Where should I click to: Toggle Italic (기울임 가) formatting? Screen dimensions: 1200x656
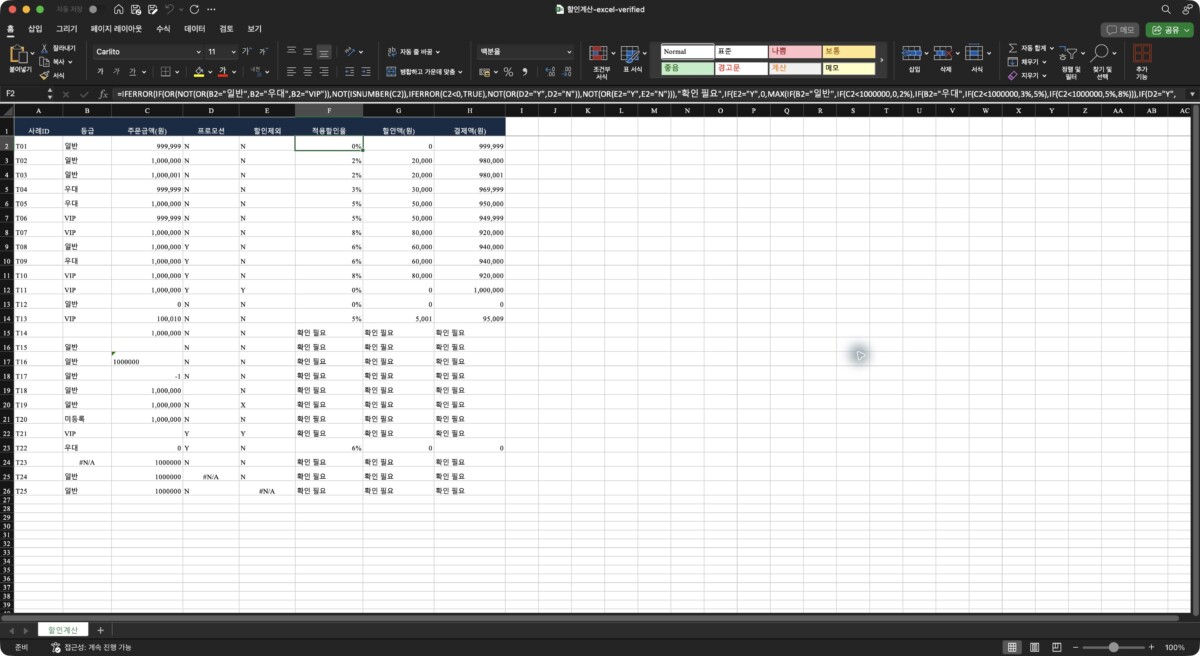118,72
